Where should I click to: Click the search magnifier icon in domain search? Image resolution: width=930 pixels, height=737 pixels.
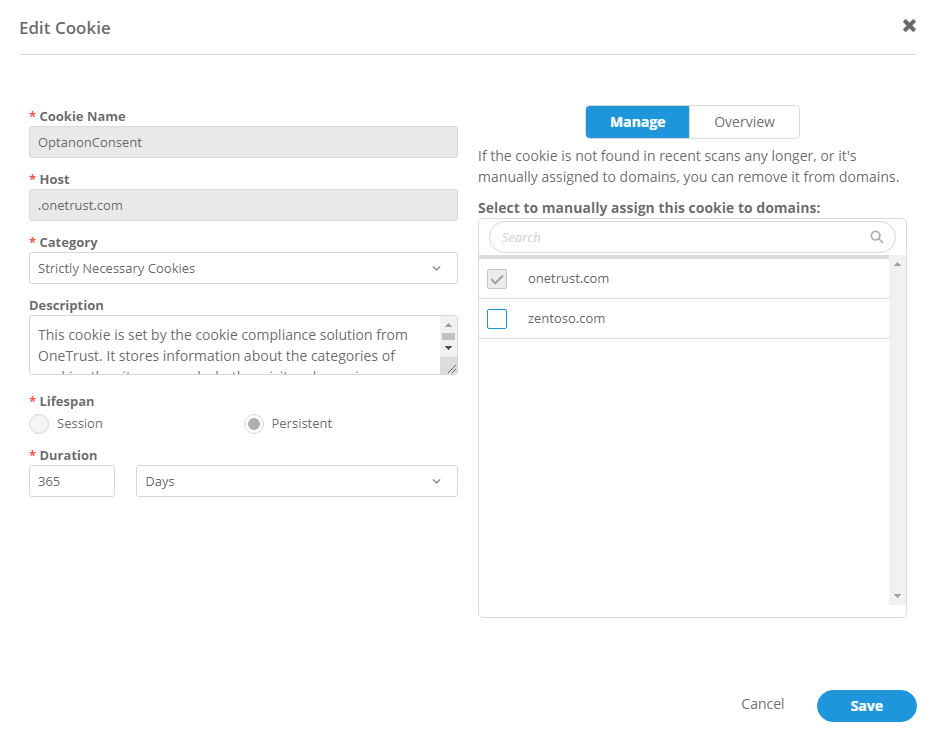point(877,237)
